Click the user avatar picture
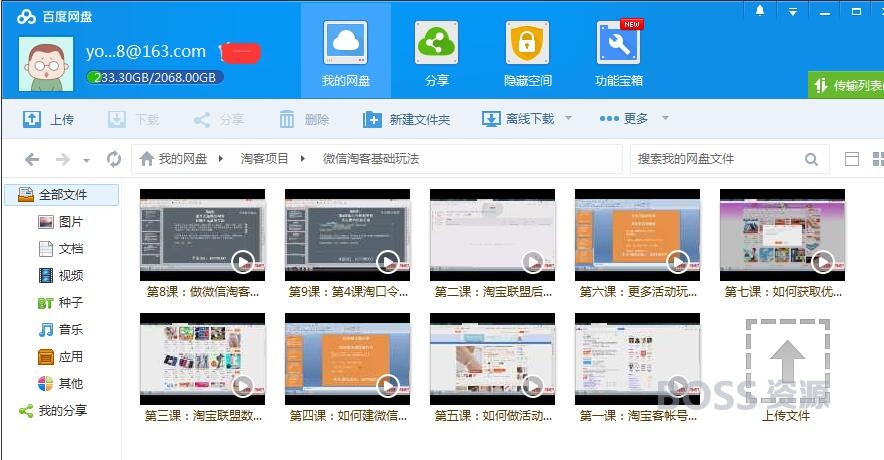Viewport: 884px width, 460px height. pyautogui.click(x=46, y=64)
